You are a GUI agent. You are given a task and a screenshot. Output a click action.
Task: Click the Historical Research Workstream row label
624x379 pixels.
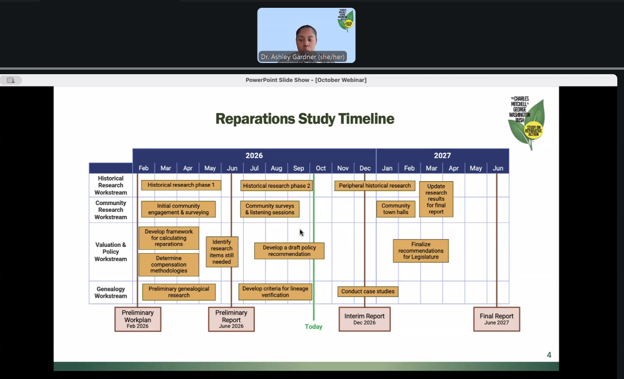111,186
